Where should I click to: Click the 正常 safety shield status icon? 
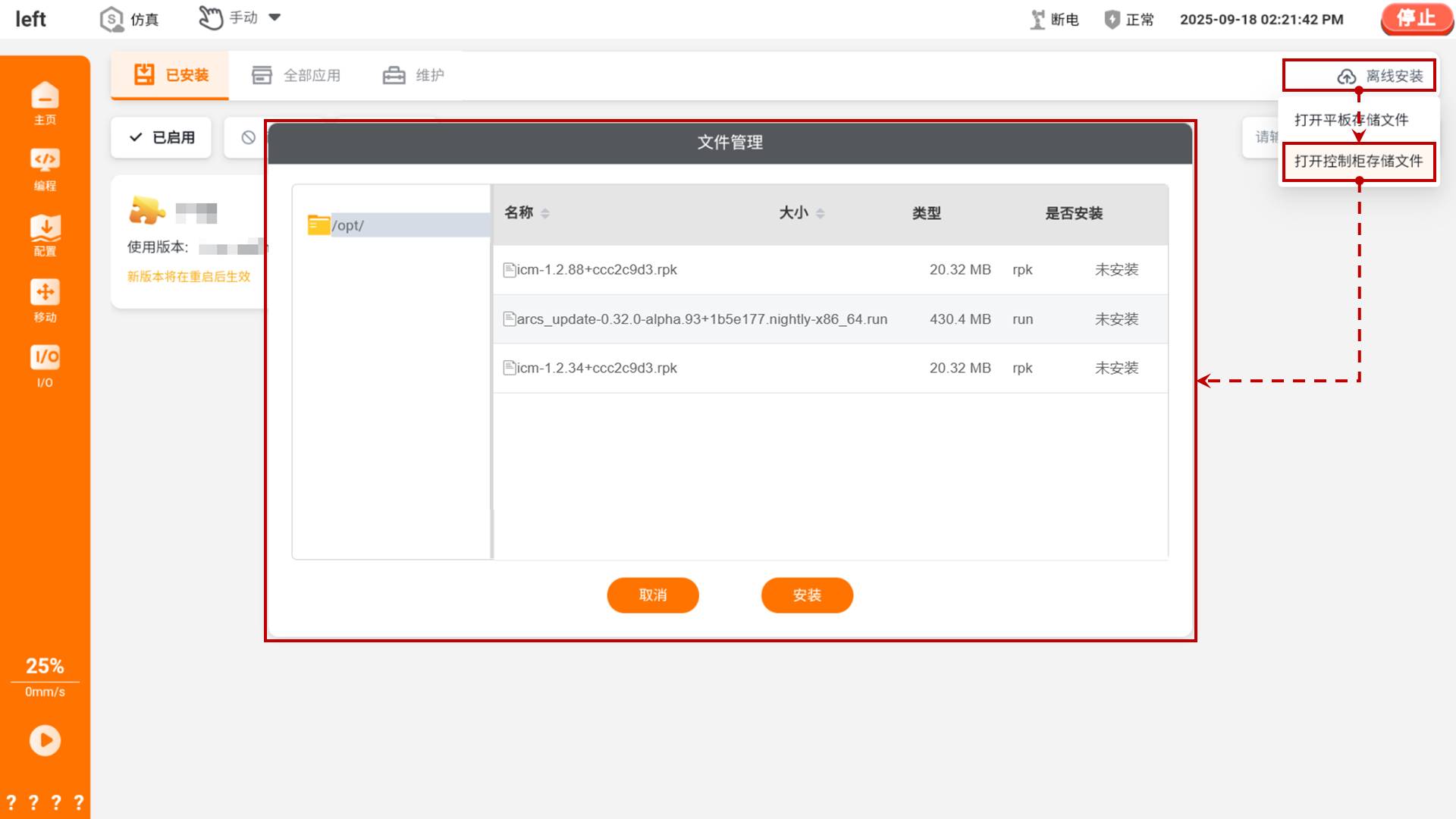(1112, 20)
